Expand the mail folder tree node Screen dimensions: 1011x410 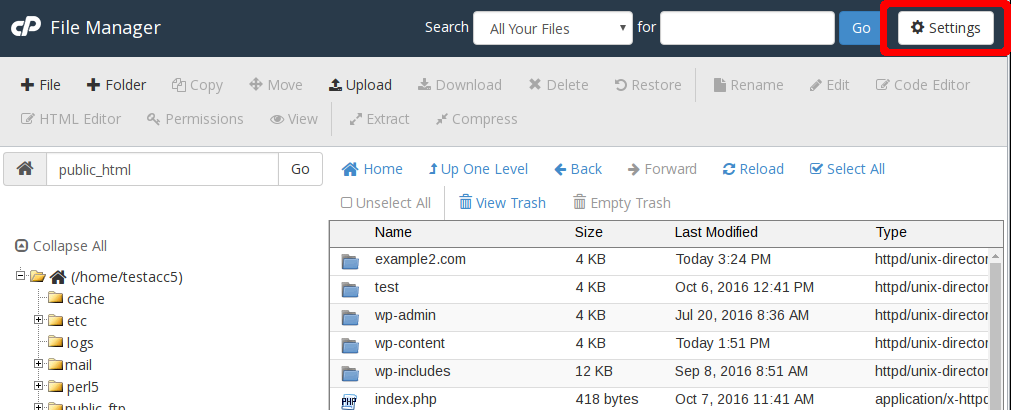39,364
